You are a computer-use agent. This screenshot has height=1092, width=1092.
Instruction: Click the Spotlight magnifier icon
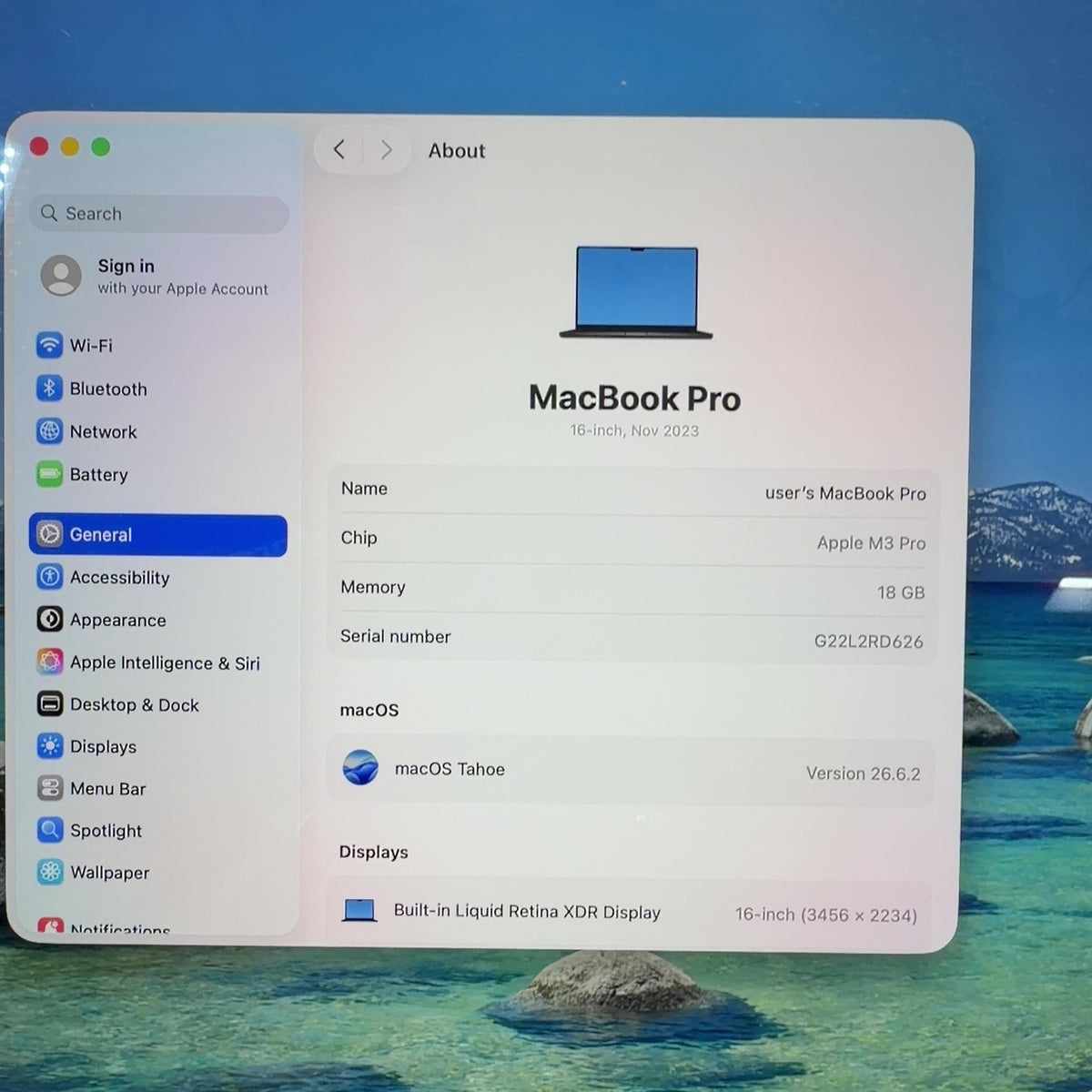pos(49,830)
